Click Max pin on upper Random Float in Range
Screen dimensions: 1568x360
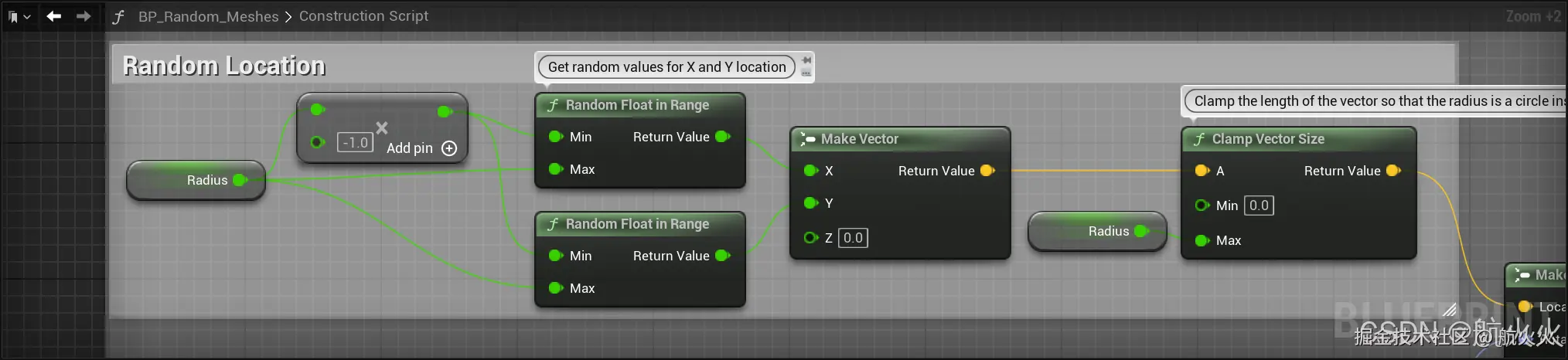pyautogui.click(x=556, y=169)
